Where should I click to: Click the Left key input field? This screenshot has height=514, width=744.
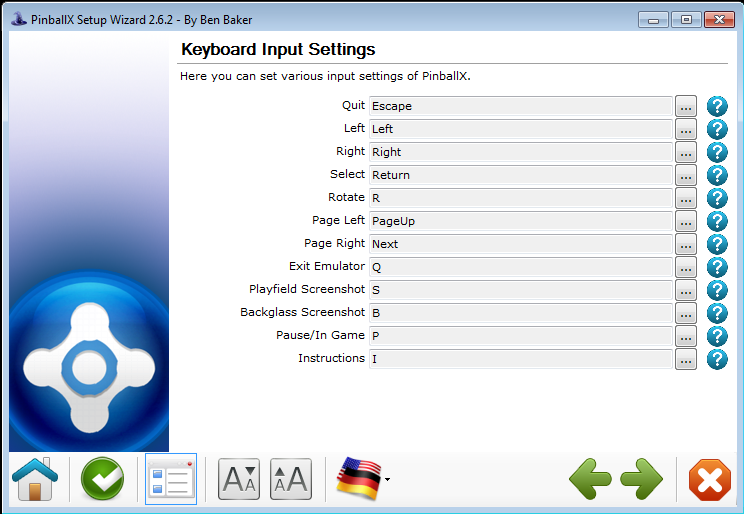pos(521,129)
